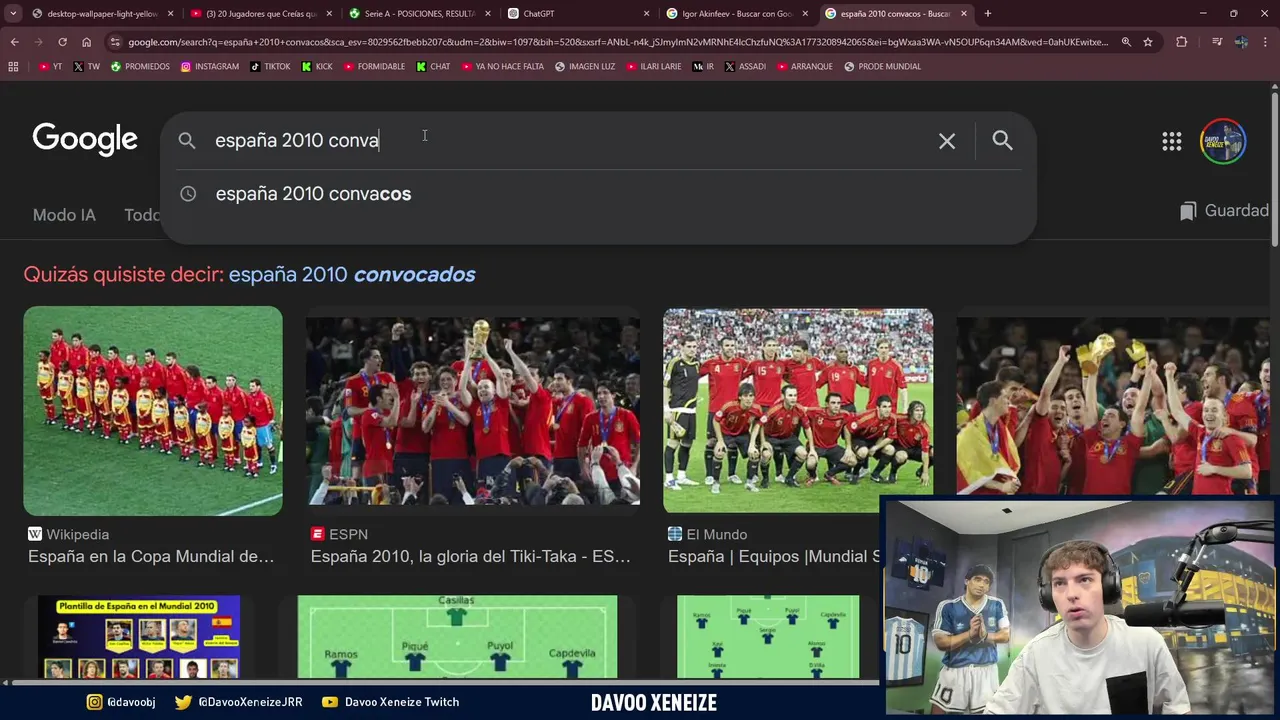Image resolution: width=1280 pixels, height=720 pixels.
Task: Open the ESPN trophy celebration image
Action: point(473,411)
